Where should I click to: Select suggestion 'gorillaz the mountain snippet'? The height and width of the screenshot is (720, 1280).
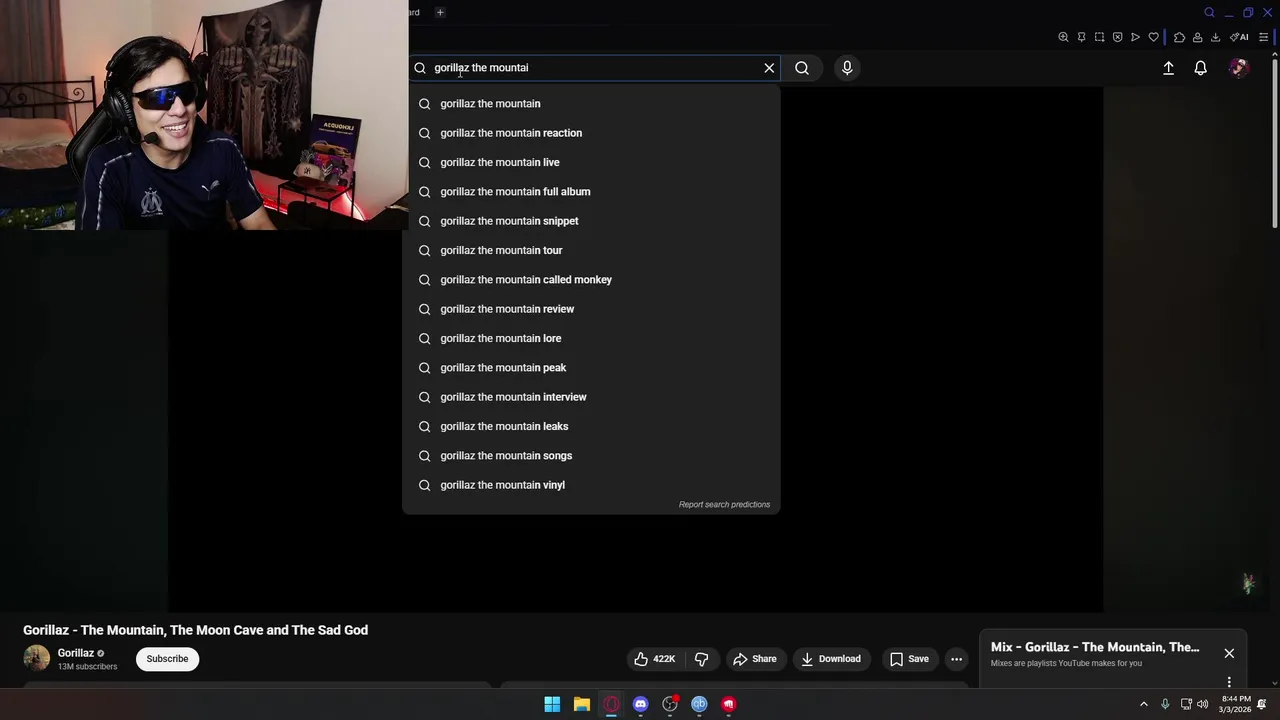(591, 221)
